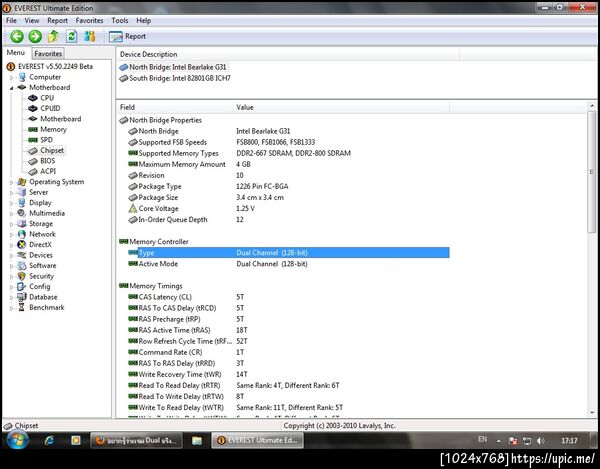
Task: Switch to the Menu tab
Action: (16, 53)
